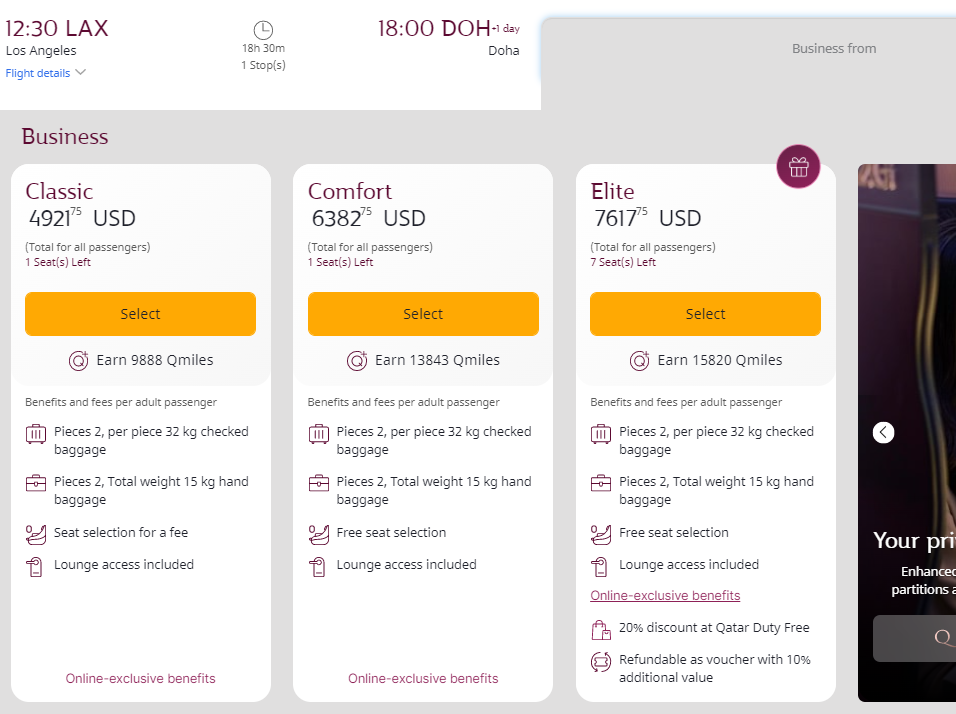
Task: Click the hand baggage icon in Comfort
Action: pyautogui.click(x=319, y=484)
